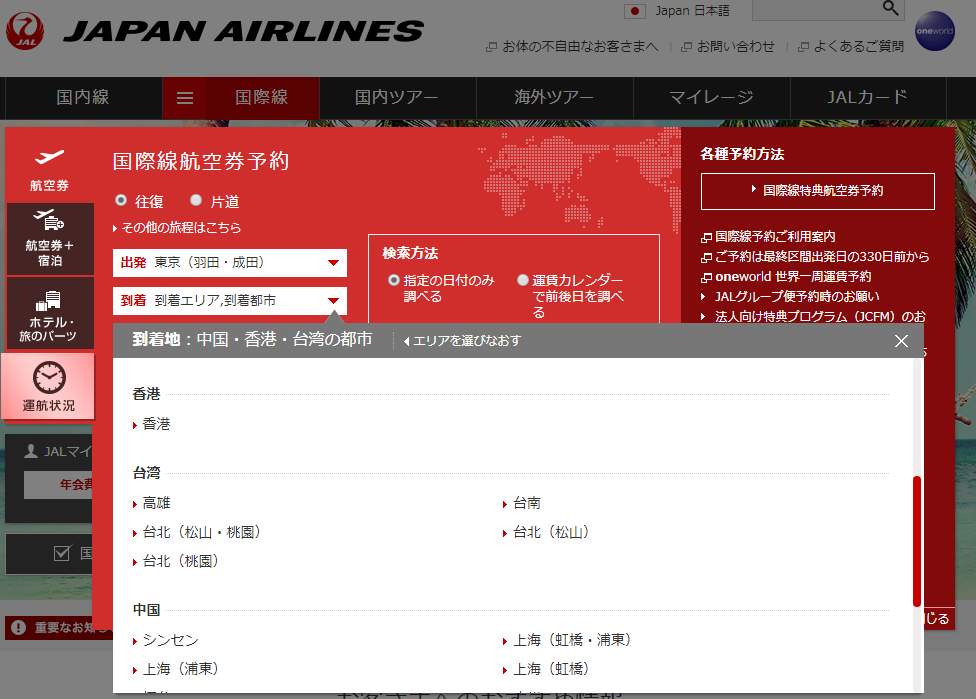Open the hamburger menu beside 国際線
The image size is (976, 699).
[185, 98]
